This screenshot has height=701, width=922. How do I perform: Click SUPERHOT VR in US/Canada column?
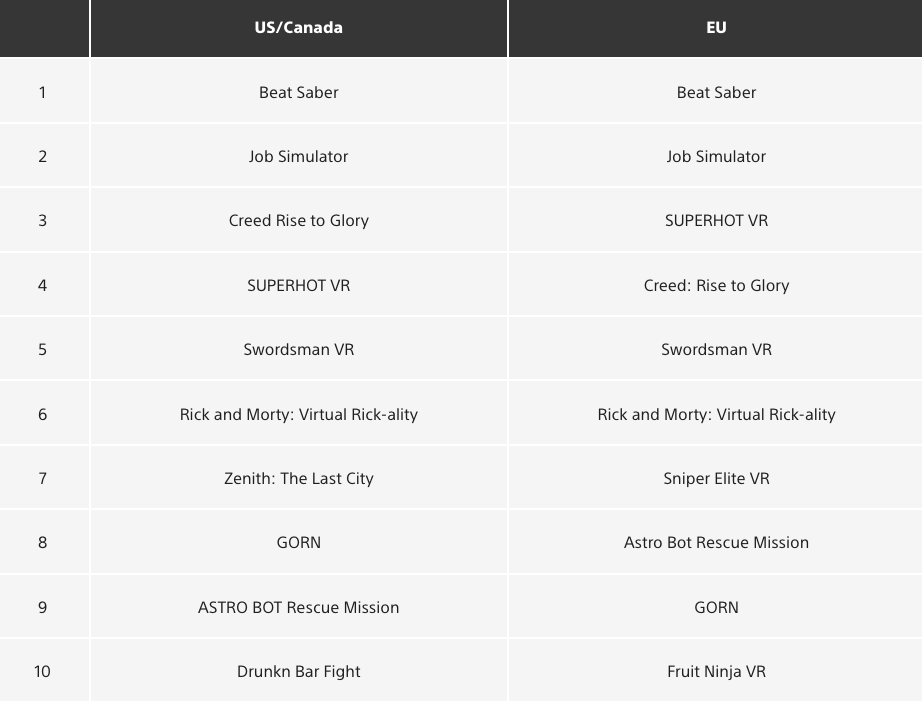pos(299,285)
